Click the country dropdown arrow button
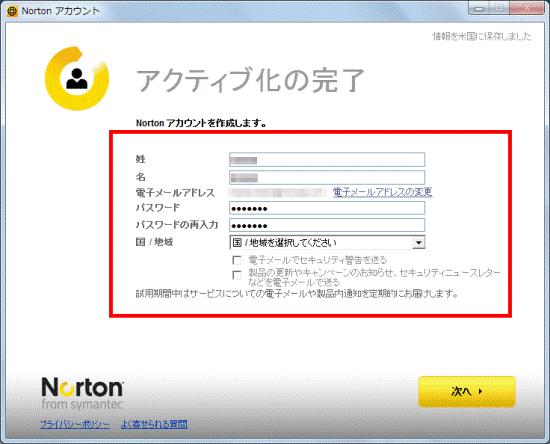Viewport: 550px width, 444px height. (418, 242)
